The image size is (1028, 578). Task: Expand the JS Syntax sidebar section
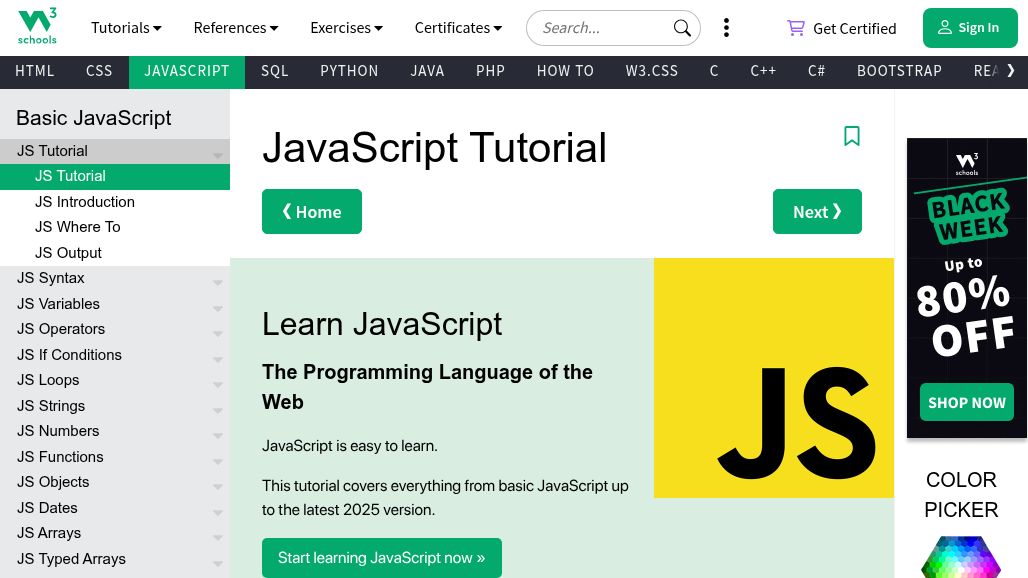115,278
